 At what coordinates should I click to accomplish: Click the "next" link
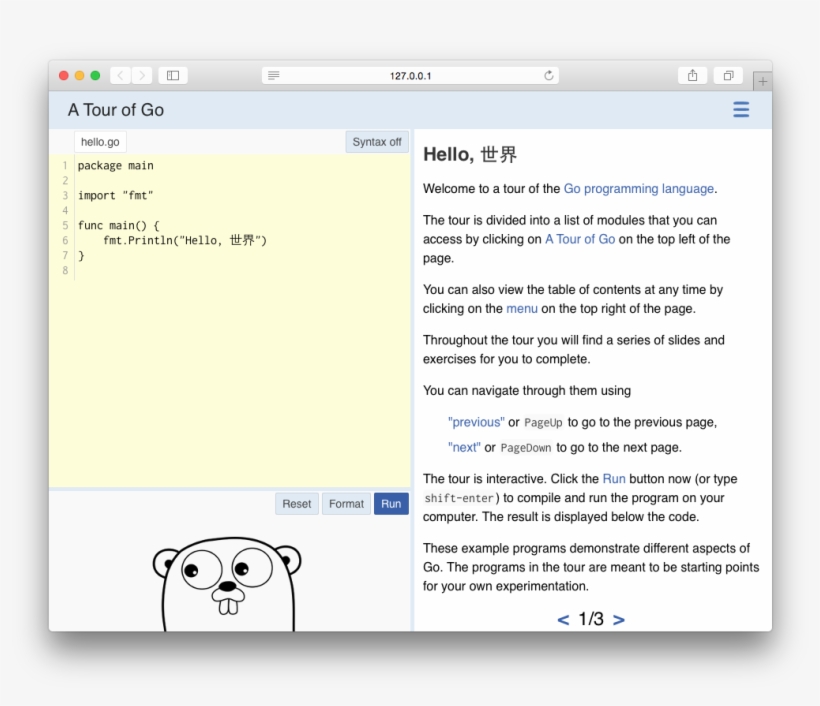pyautogui.click(x=464, y=447)
